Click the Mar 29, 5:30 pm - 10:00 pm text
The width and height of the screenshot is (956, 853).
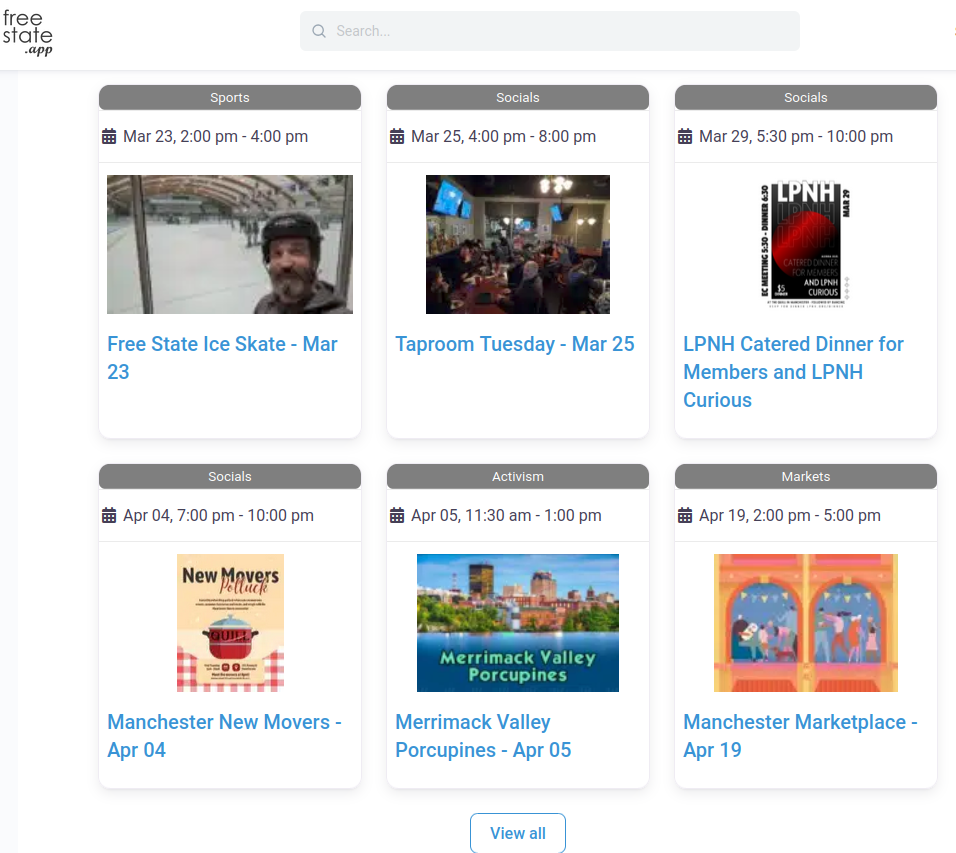[796, 137]
